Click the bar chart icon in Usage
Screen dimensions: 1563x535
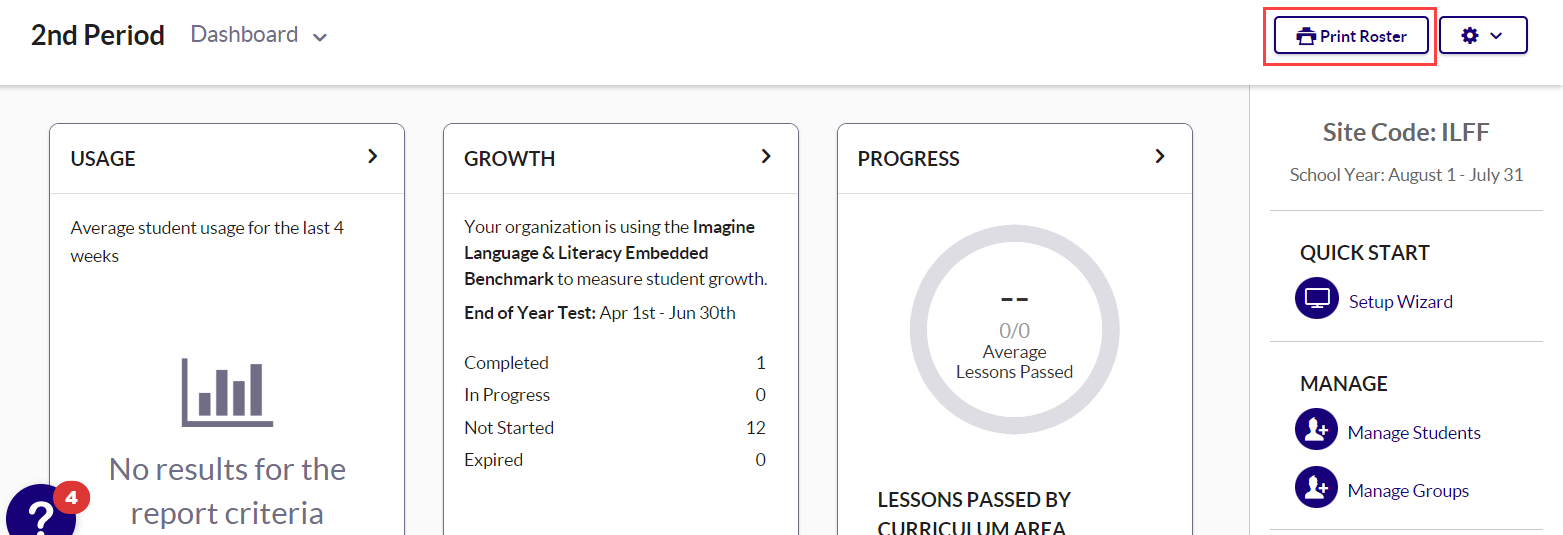pyautogui.click(x=227, y=392)
